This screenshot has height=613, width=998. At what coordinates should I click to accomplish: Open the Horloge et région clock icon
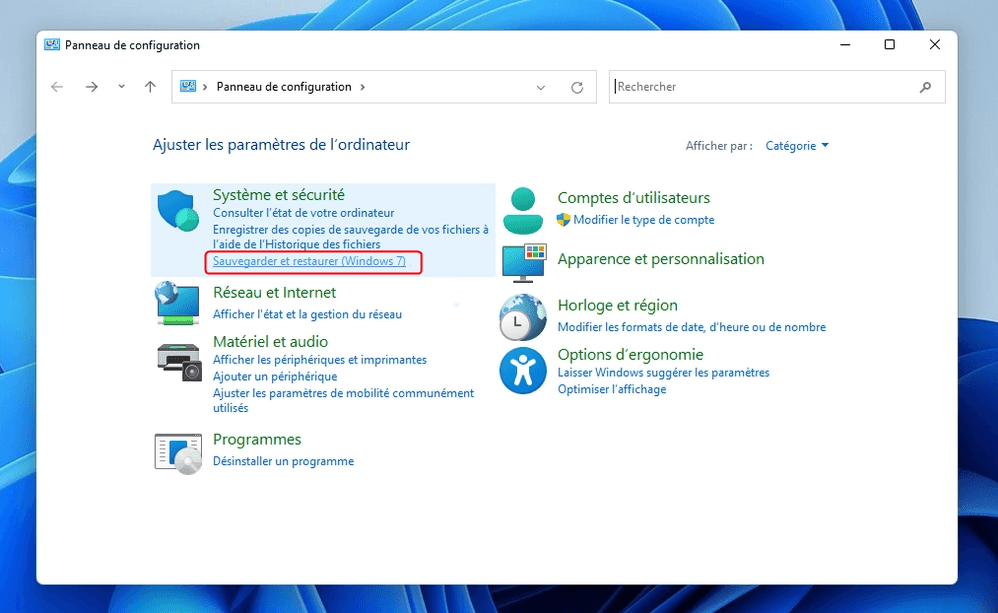coord(523,317)
